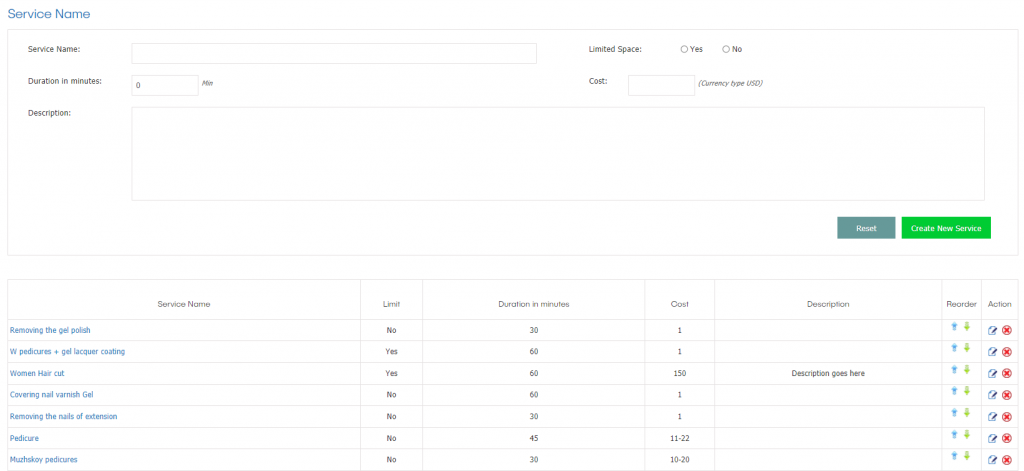Select No for Limited Space
Screen dimensions: 1024x471
tap(726, 49)
